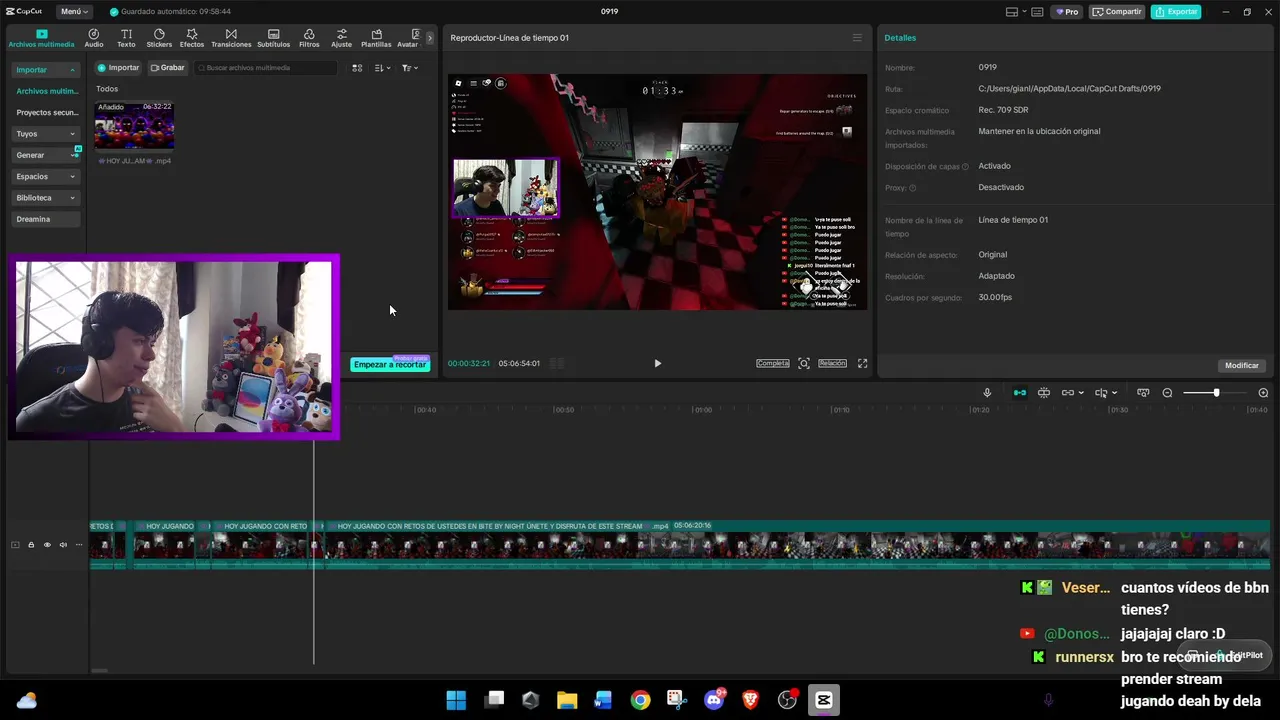Expand the Tuyos section
The image size is (1280, 720).
pos(45,133)
